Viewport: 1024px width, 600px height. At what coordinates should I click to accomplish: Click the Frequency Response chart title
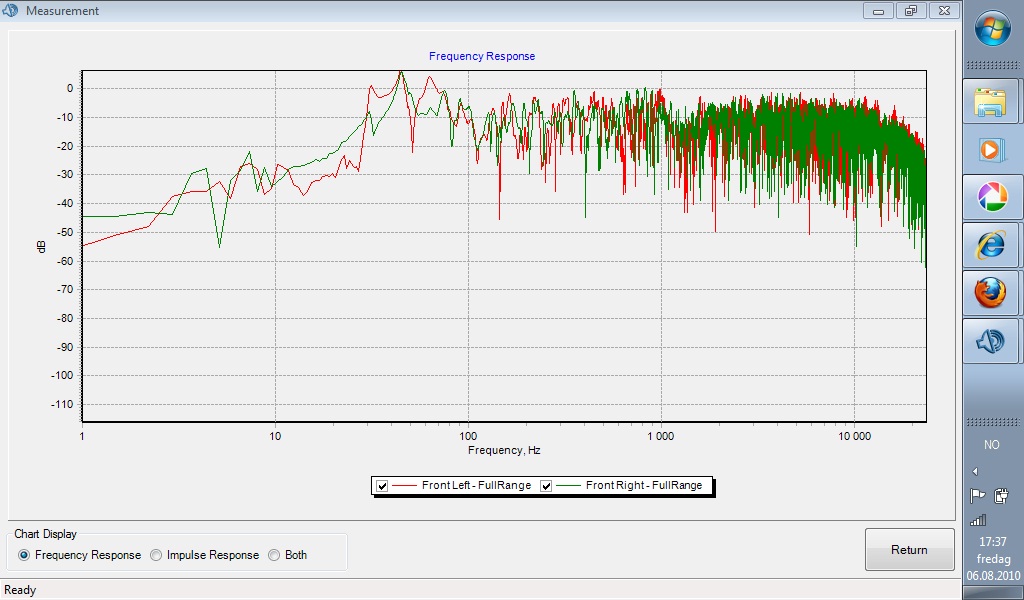point(482,56)
